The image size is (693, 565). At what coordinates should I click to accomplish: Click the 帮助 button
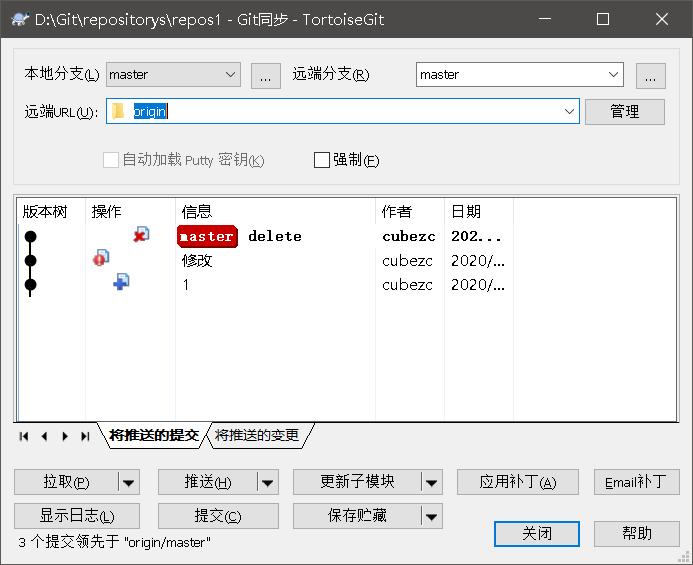coord(636,534)
